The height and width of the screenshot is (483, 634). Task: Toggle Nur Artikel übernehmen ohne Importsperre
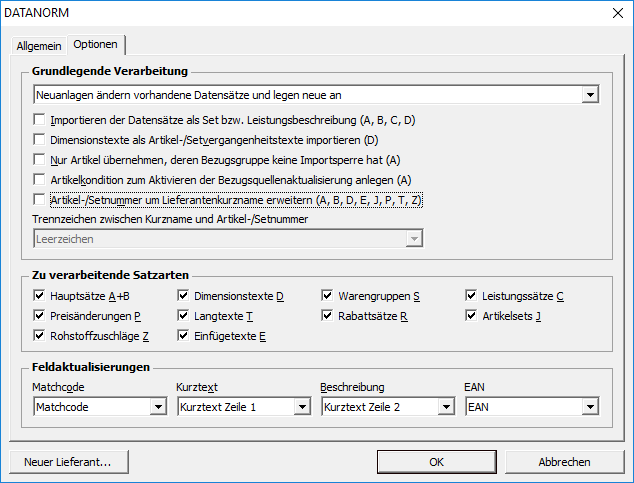coord(39,160)
